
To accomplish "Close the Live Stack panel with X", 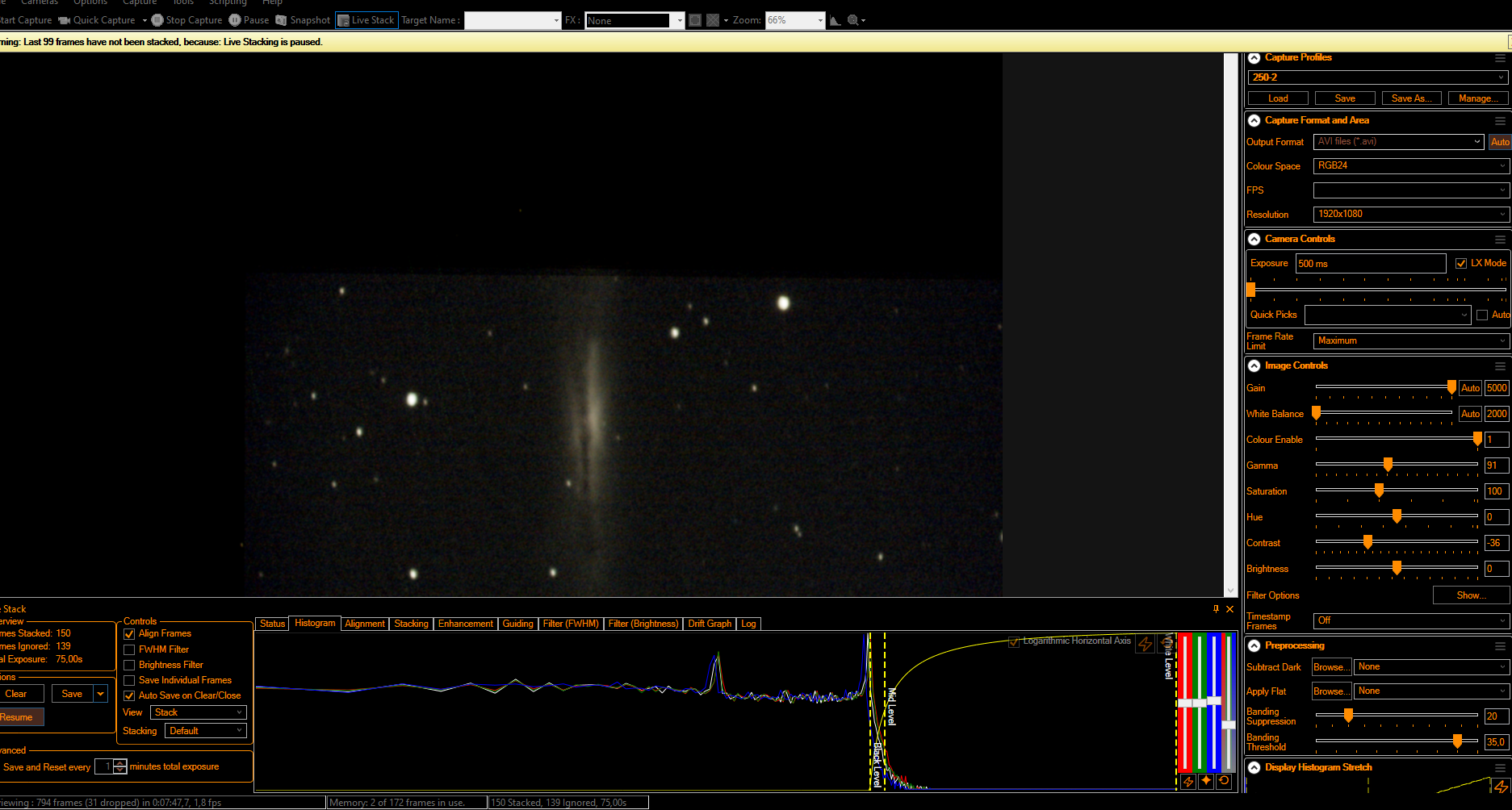I will coord(1230,609).
